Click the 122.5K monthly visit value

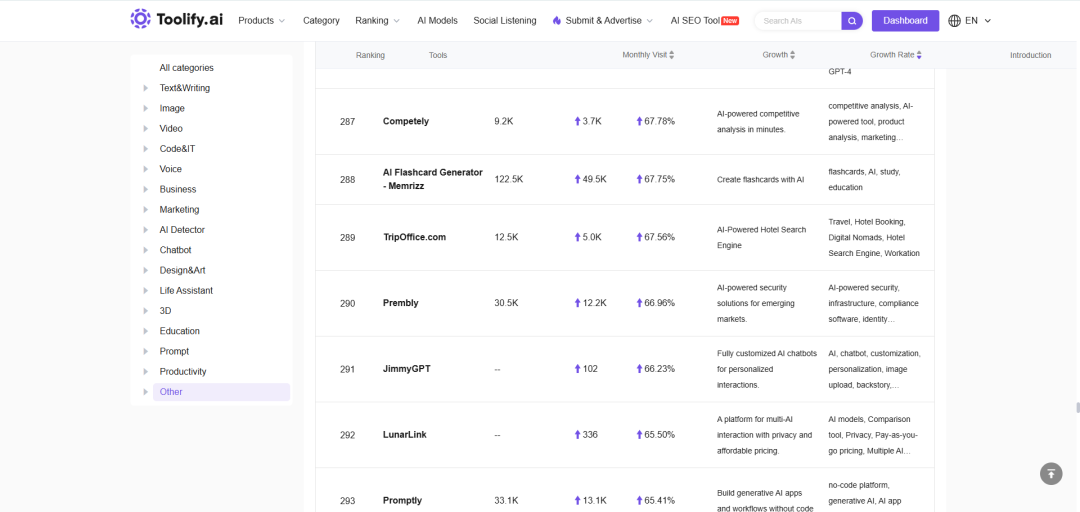[x=509, y=179]
